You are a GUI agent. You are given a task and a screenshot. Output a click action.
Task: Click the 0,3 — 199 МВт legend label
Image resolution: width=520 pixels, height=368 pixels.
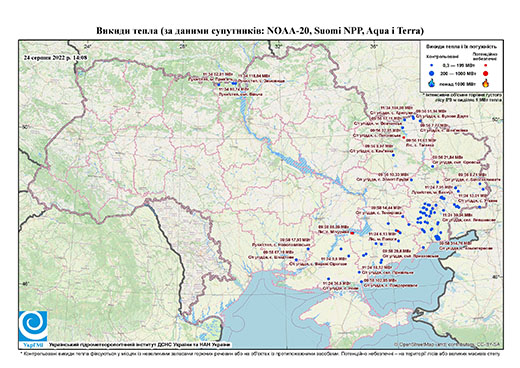tap(458, 66)
